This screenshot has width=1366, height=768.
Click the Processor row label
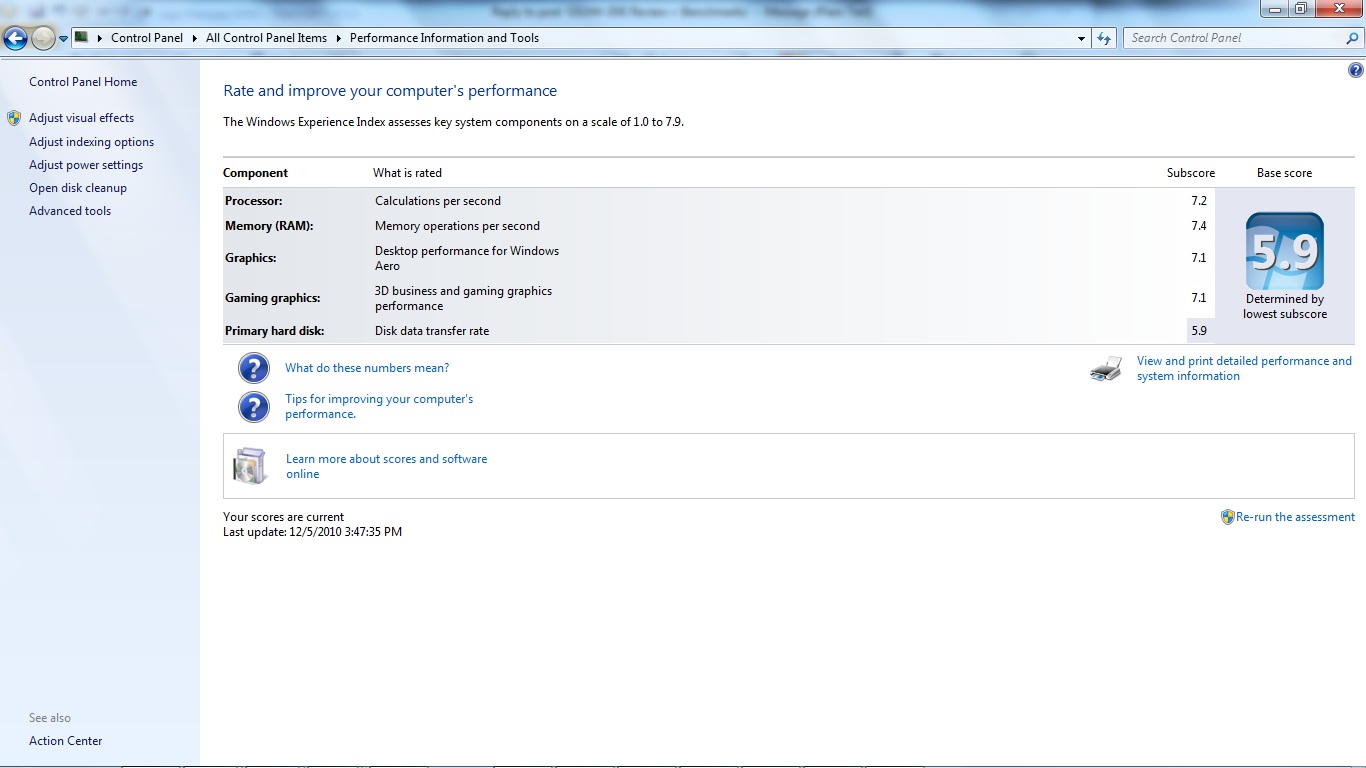pyautogui.click(x=254, y=201)
